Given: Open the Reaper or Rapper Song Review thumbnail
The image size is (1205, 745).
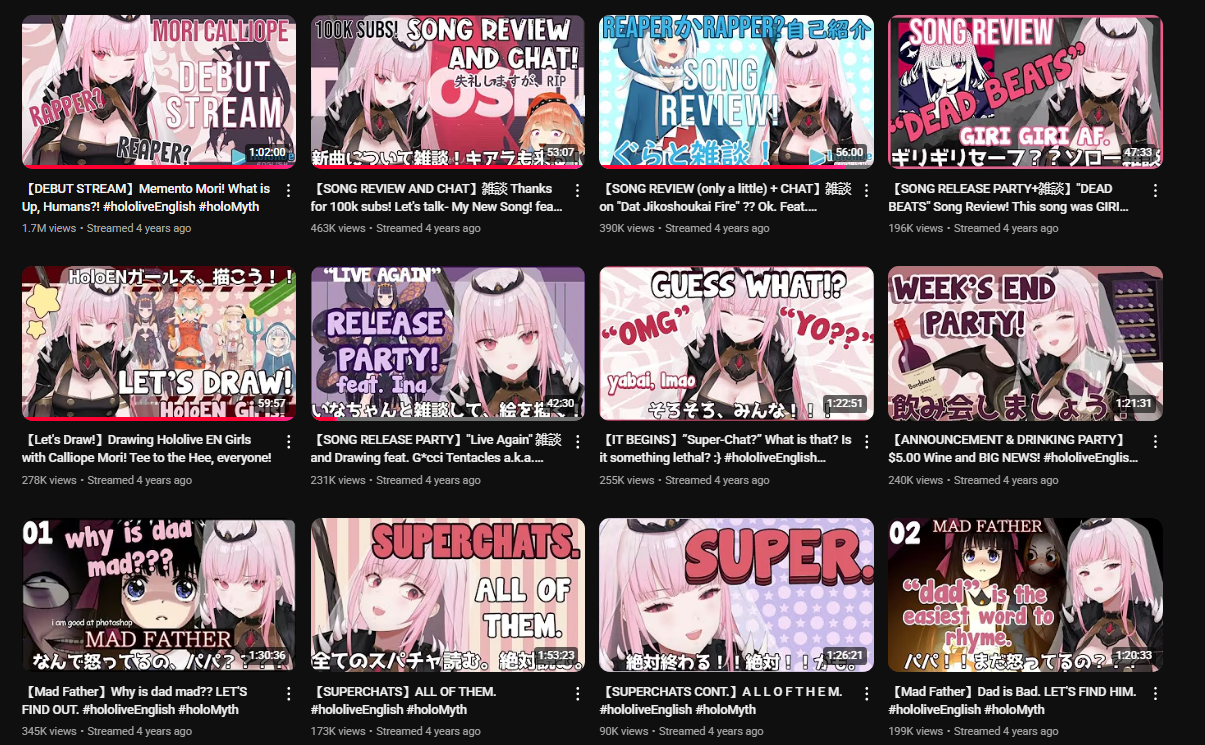Looking at the screenshot, I should point(737,91).
